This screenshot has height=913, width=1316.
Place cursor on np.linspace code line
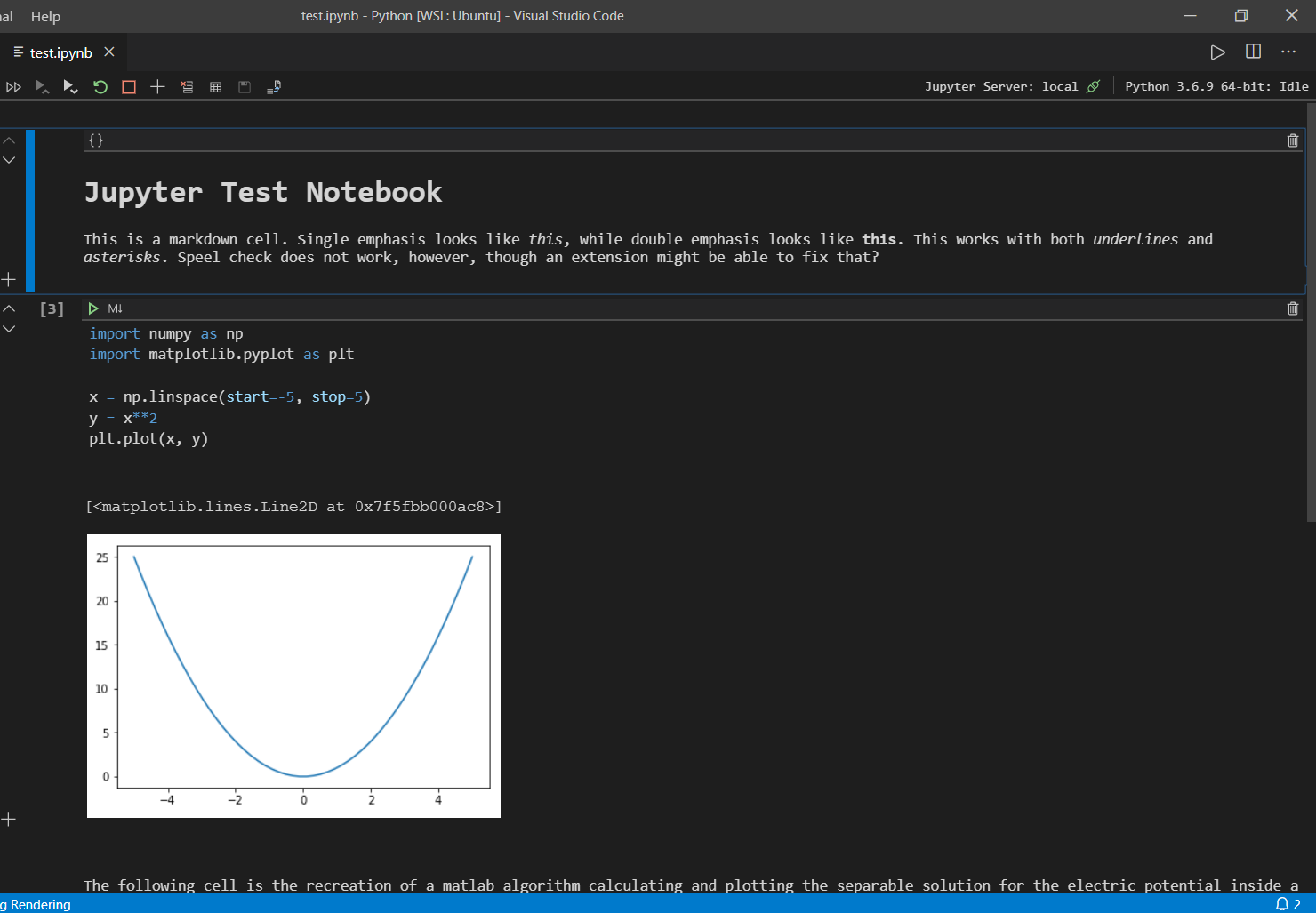(229, 397)
